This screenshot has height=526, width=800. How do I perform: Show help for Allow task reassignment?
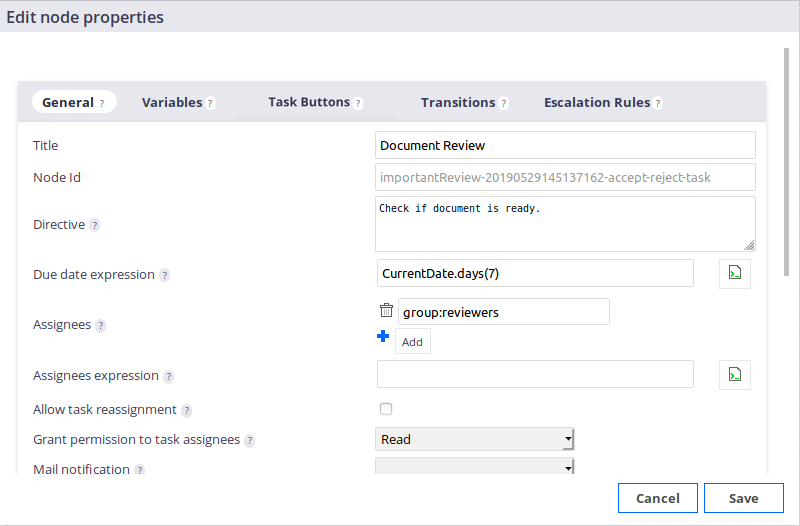(x=187, y=411)
